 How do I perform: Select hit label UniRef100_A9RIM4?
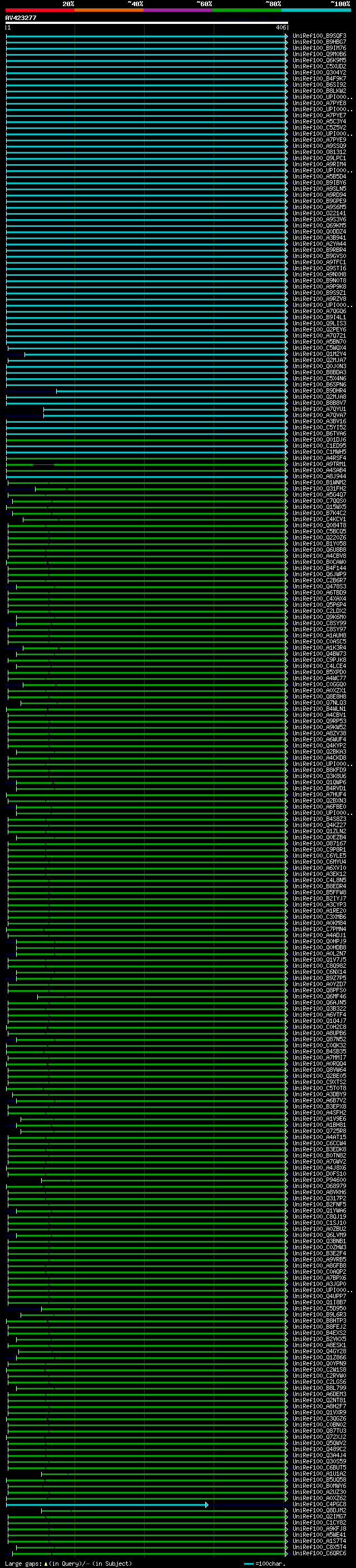[319, 164]
